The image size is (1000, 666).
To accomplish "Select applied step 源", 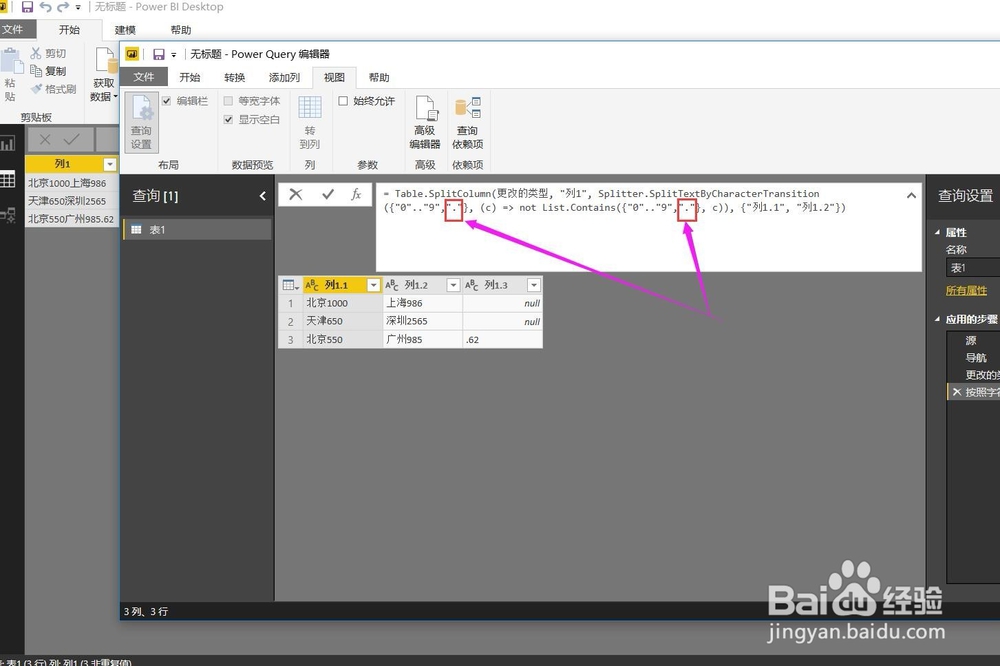I will 973,341.
